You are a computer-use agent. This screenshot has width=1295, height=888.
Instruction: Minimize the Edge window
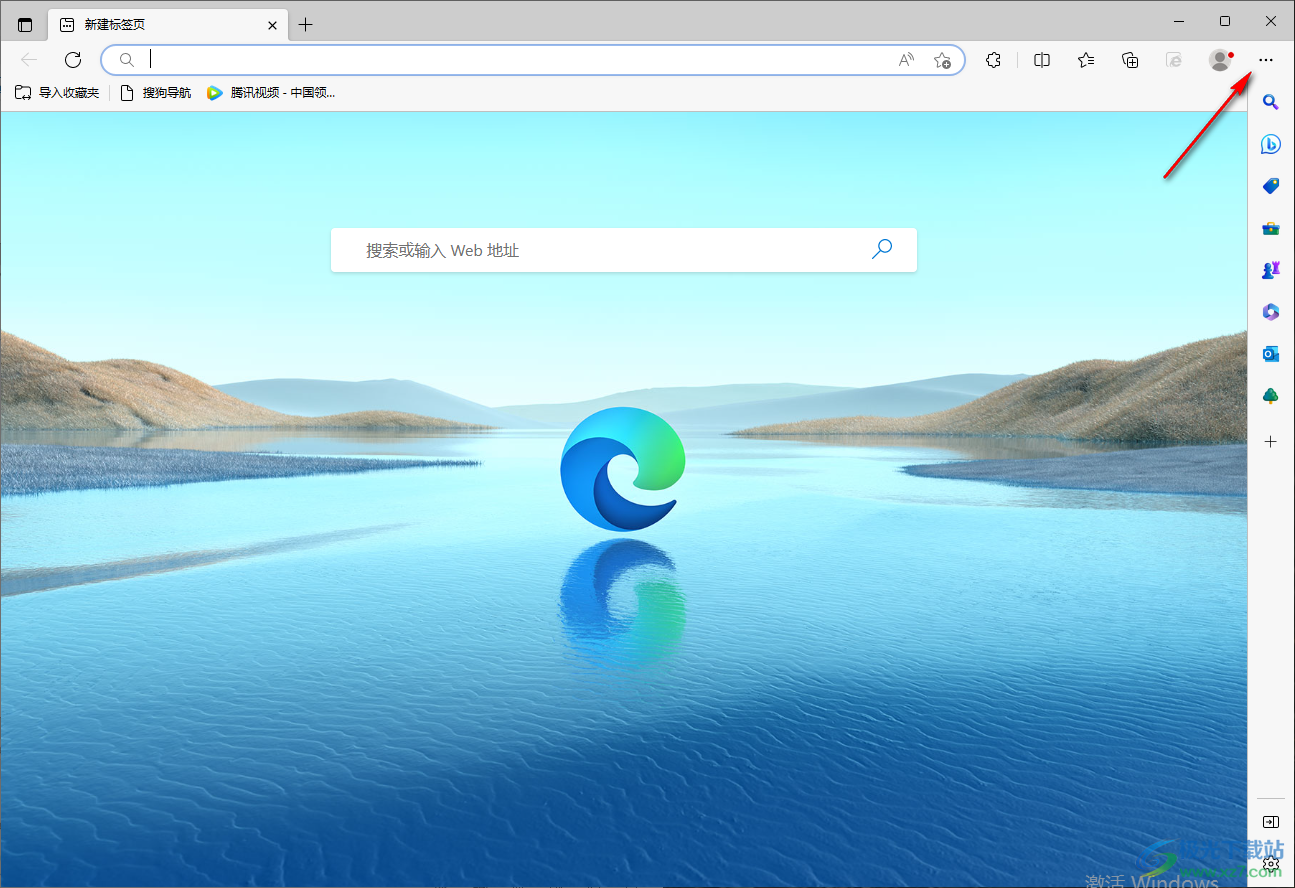click(x=1180, y=21)
